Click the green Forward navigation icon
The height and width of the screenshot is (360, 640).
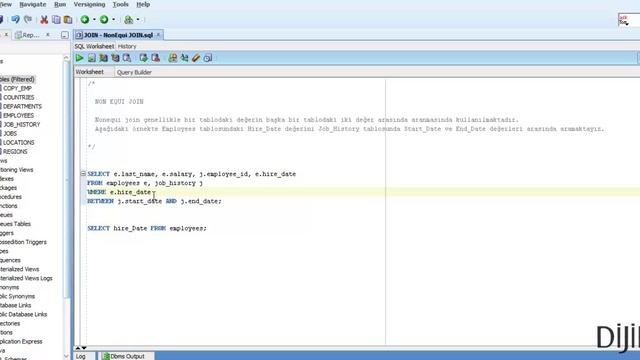[x=104, y=19]
